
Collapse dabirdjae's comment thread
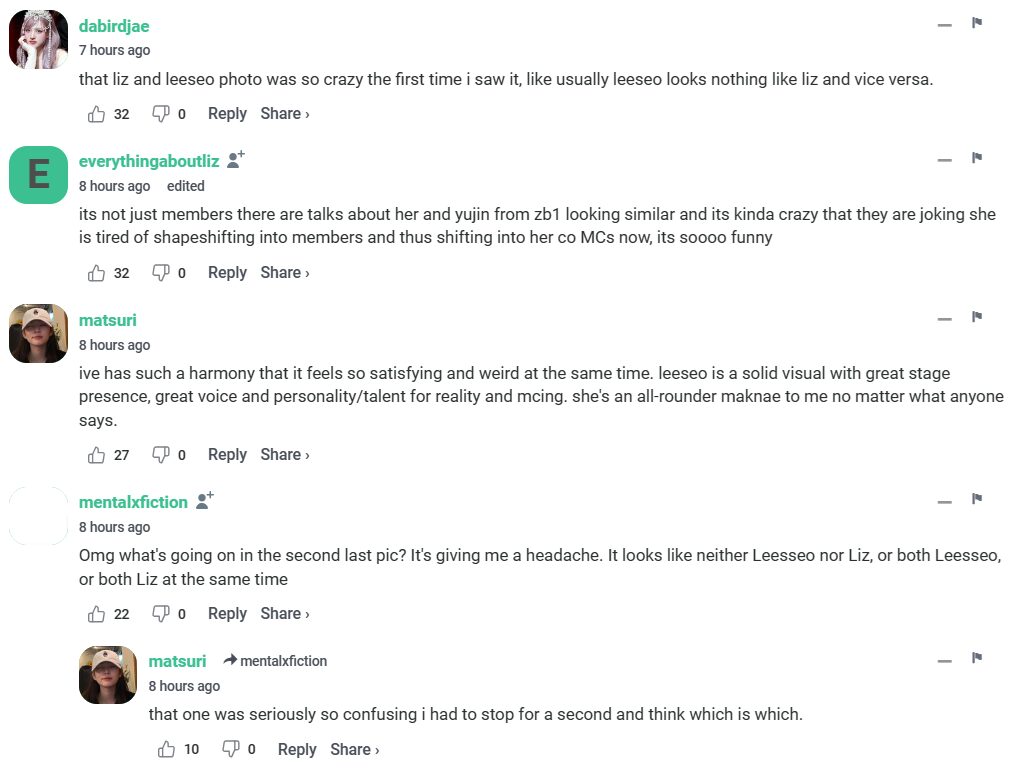944,24
